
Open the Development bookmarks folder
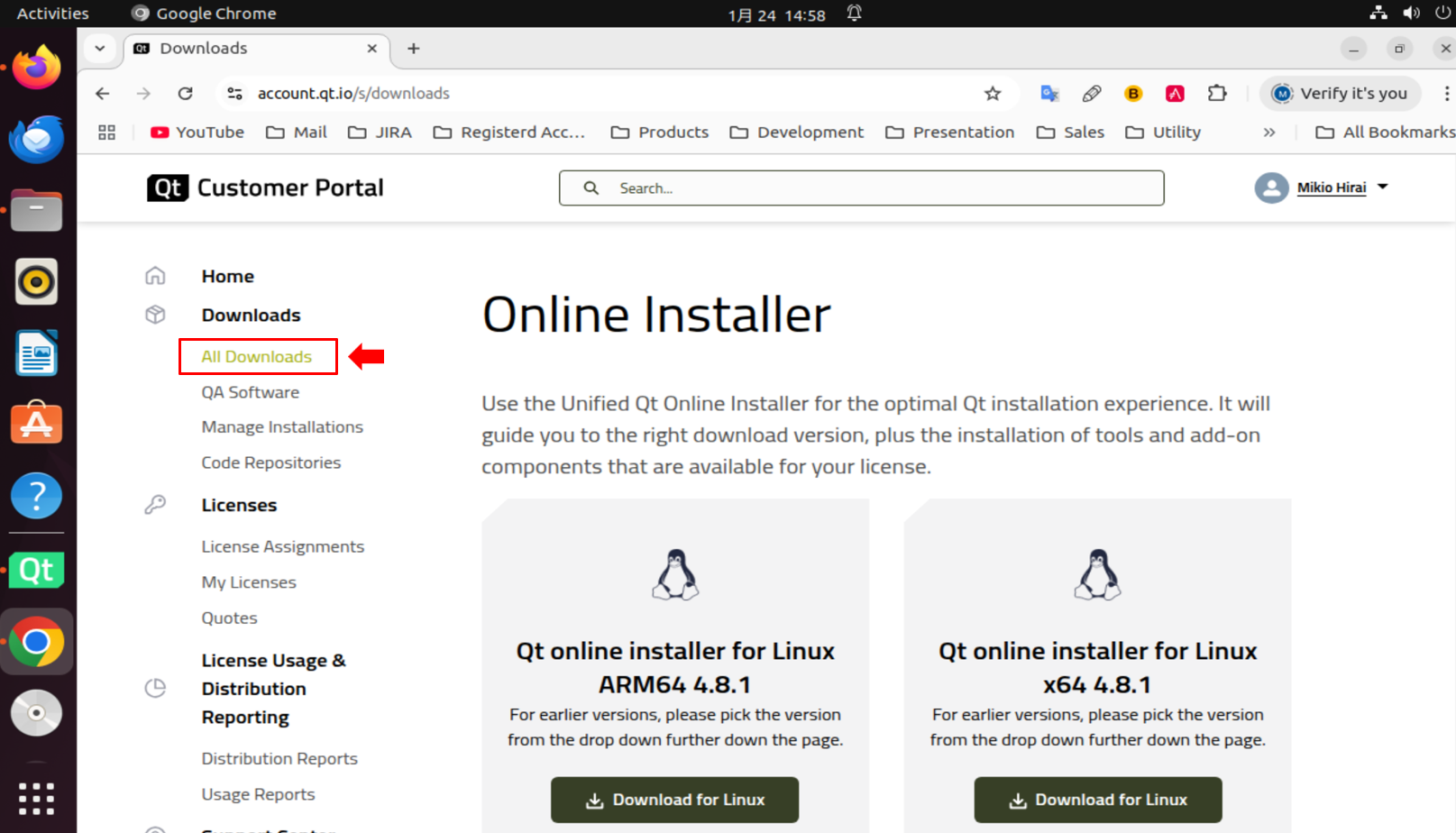(797, 133)
